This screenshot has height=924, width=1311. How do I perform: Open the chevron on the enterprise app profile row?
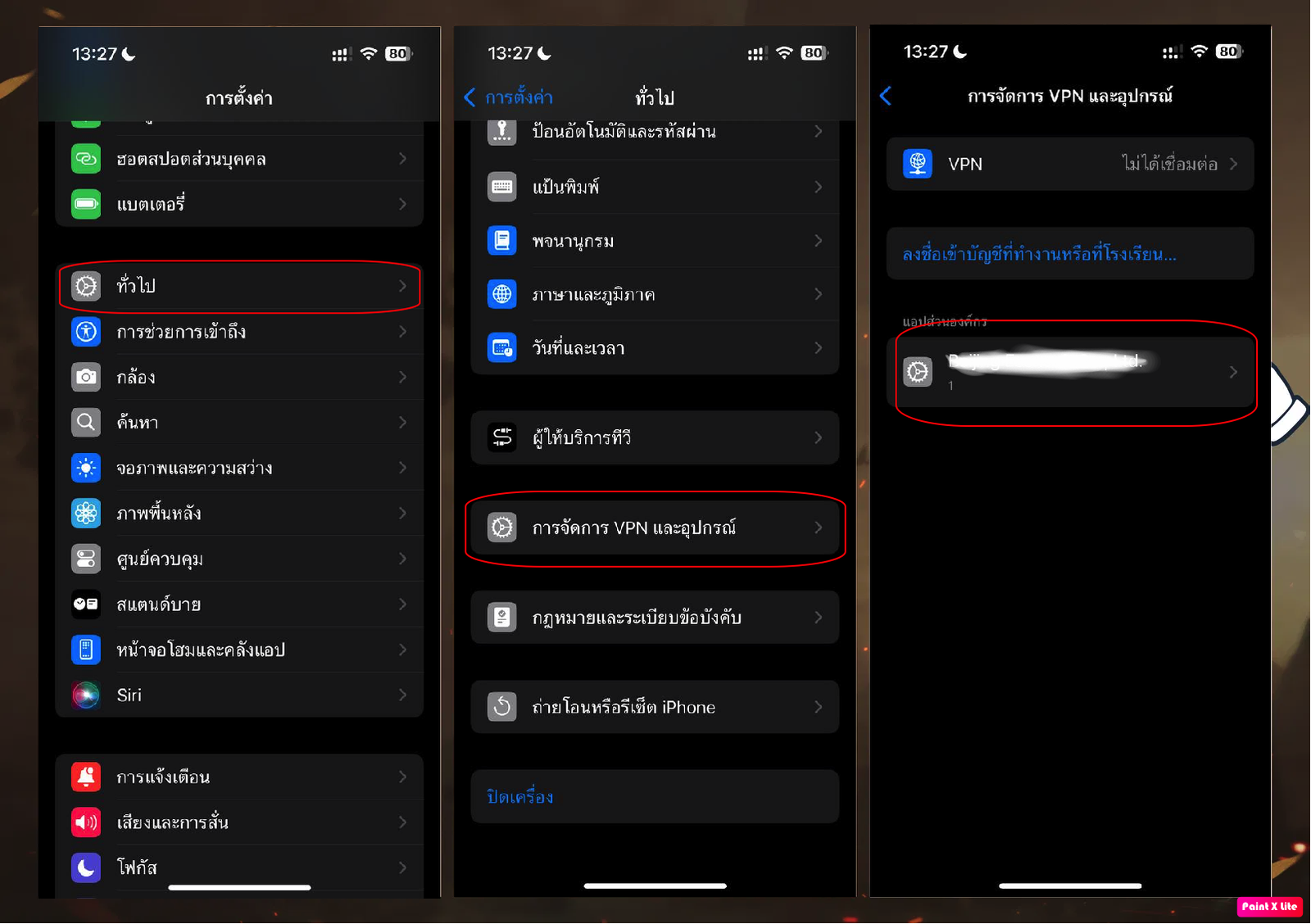[x=1233, y=372]
